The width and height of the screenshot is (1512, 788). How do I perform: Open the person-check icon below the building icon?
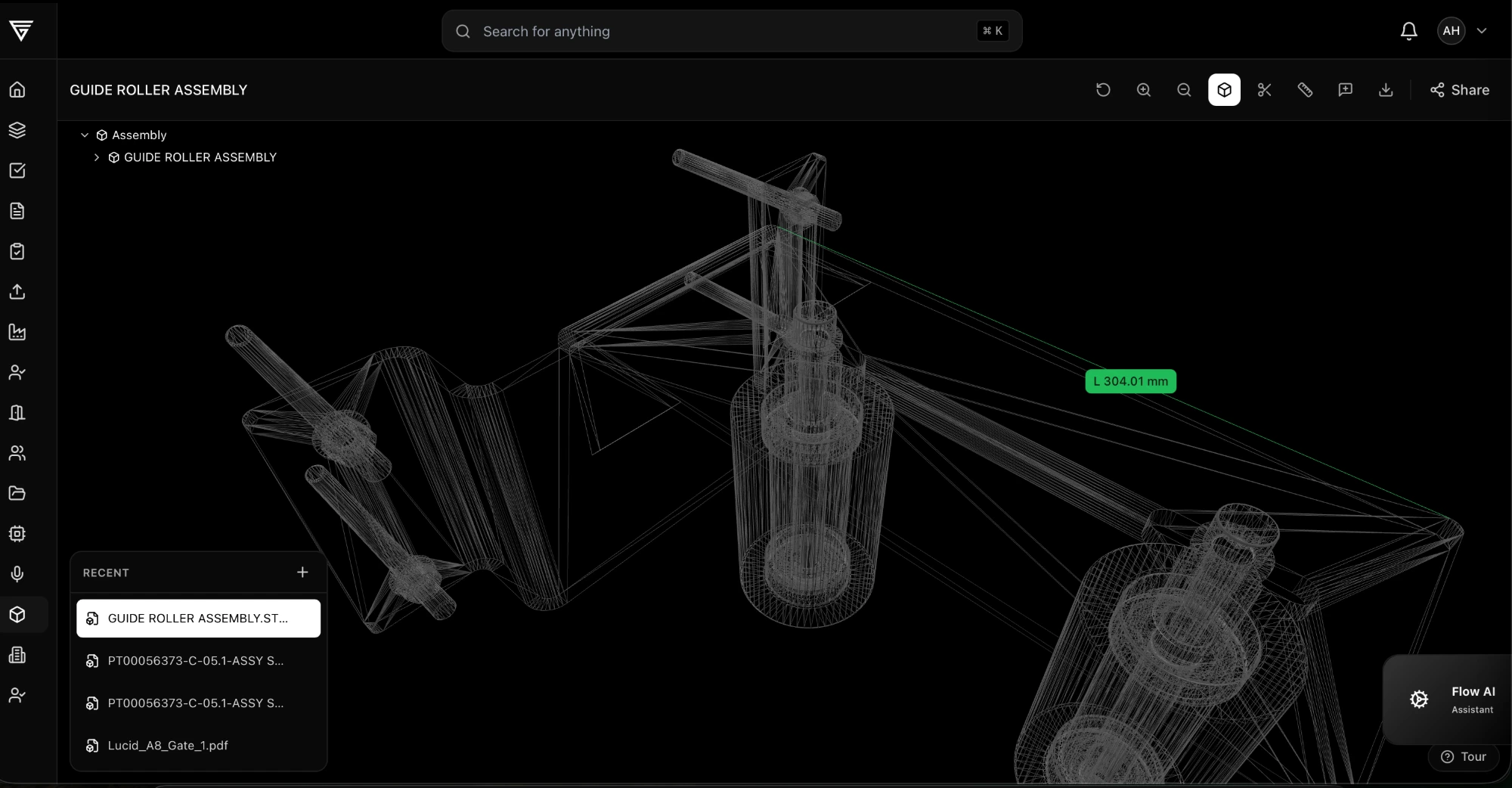pos(17,695)
